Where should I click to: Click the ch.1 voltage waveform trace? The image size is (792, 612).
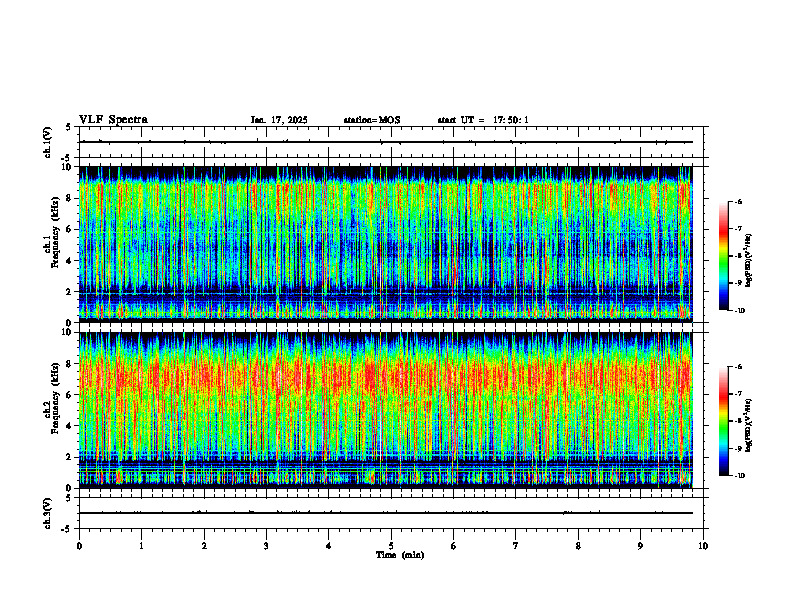tap(386, 142)
